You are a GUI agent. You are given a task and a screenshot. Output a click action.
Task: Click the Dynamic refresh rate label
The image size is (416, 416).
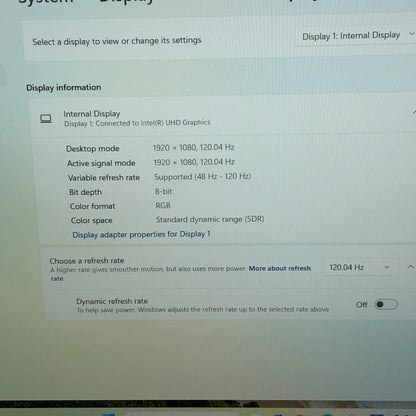[x=112, y=301]
